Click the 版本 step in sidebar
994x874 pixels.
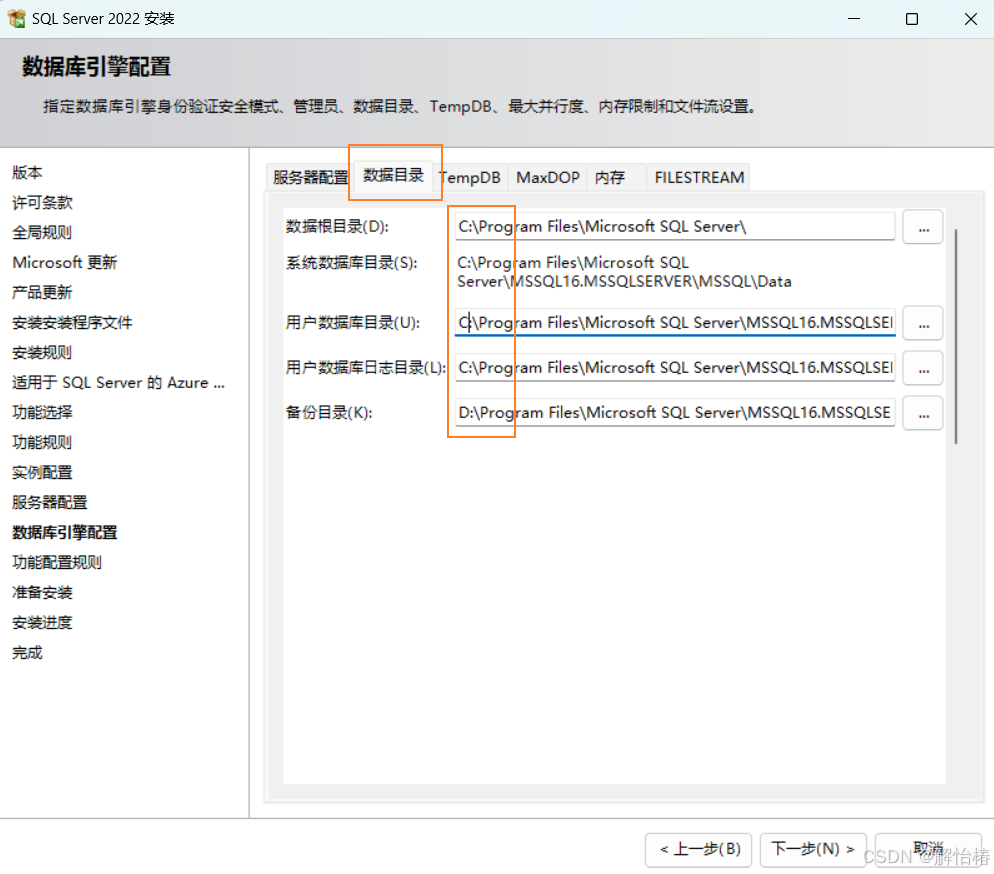(27, 172)
